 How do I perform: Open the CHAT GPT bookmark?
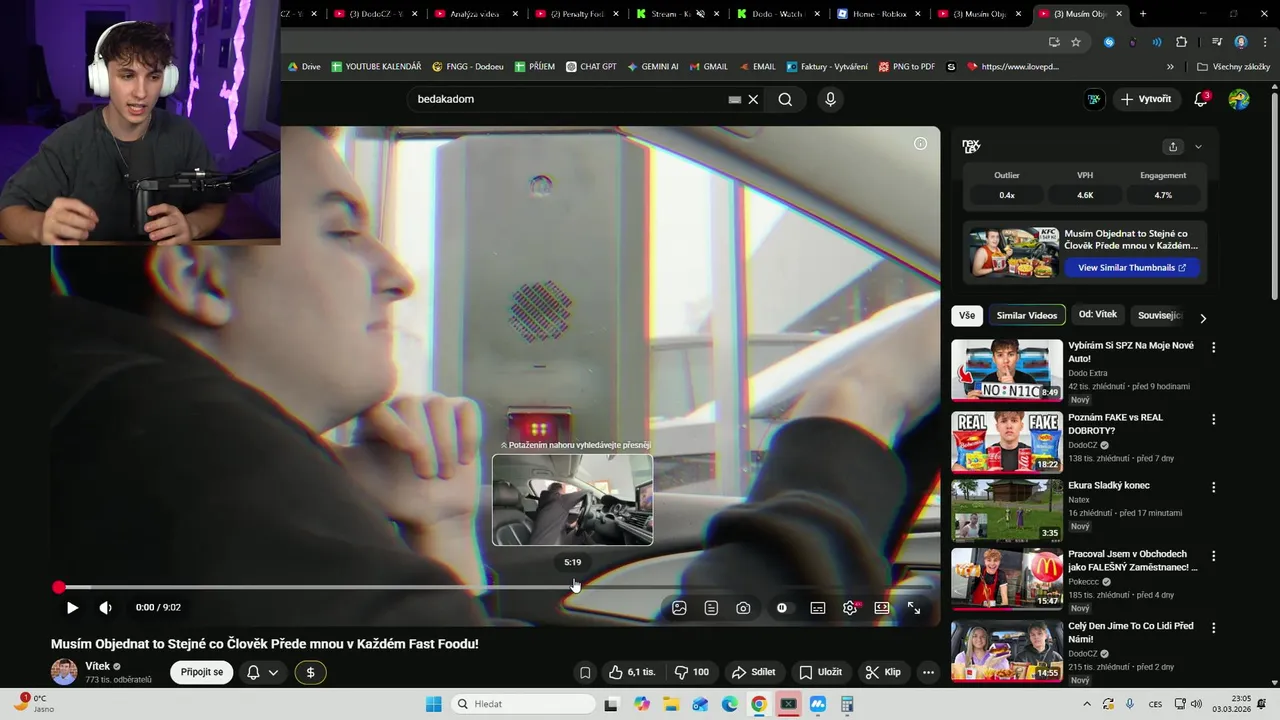point(591,67)
